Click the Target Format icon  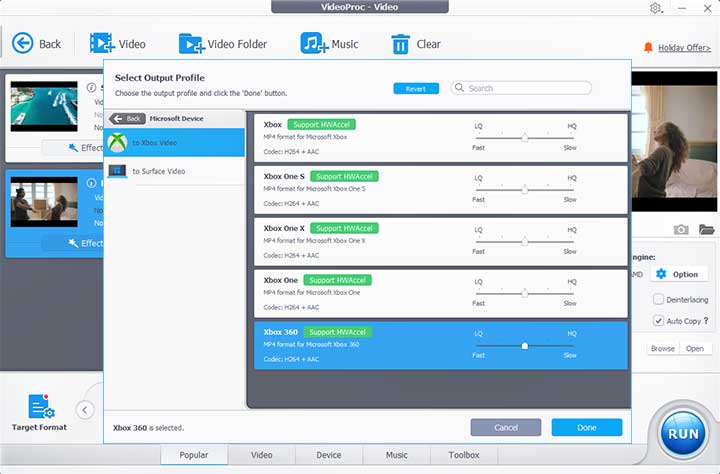coord(40,406)
